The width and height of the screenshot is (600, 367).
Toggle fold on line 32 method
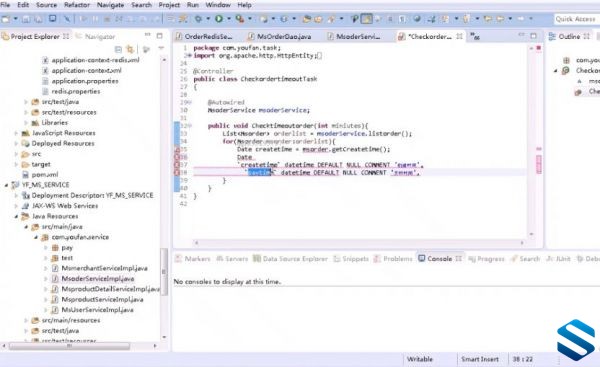coord(189,126)
